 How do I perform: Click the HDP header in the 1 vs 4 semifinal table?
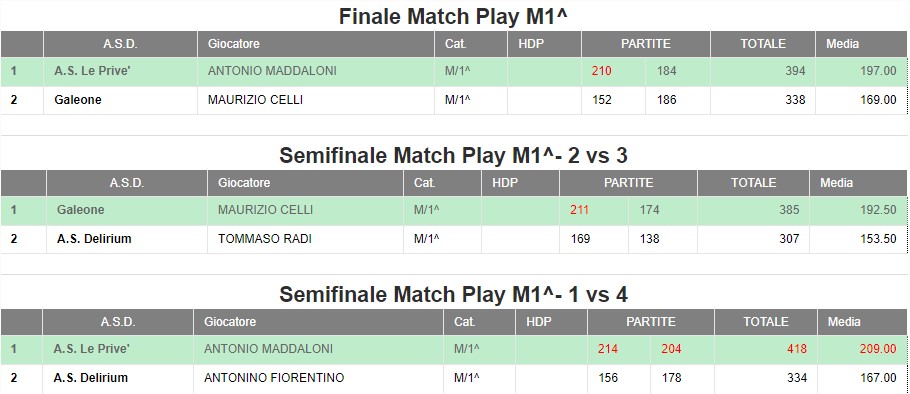click(539, 321)
